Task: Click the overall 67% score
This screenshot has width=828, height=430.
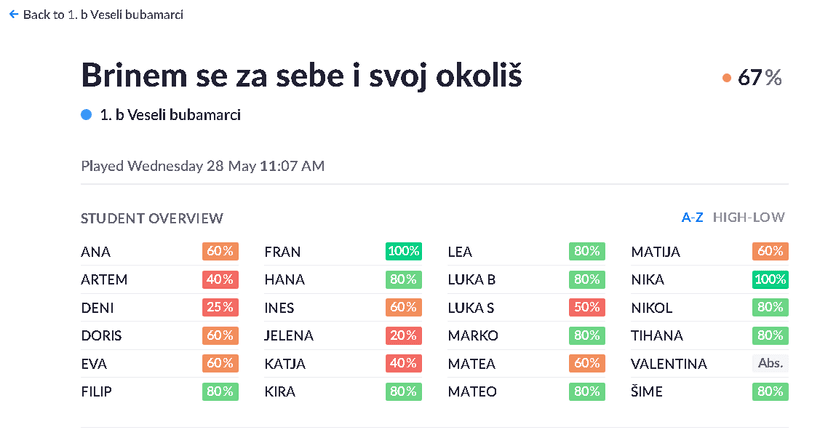Action: [759, 78]
